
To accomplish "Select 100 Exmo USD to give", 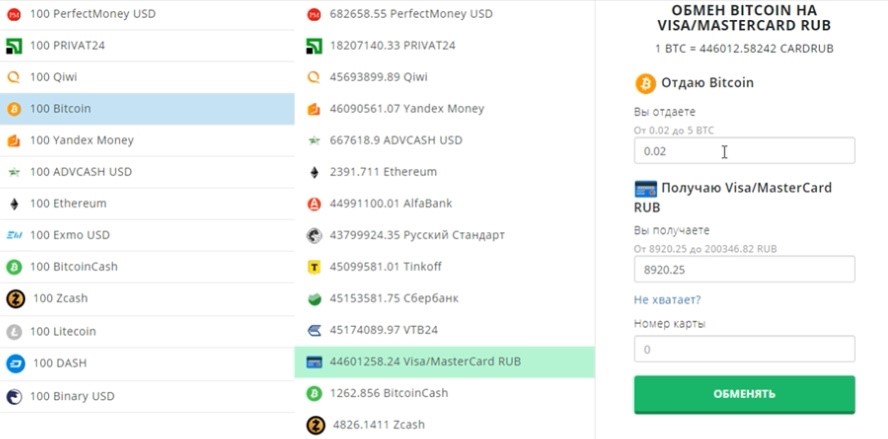I will tap(147, 235).
